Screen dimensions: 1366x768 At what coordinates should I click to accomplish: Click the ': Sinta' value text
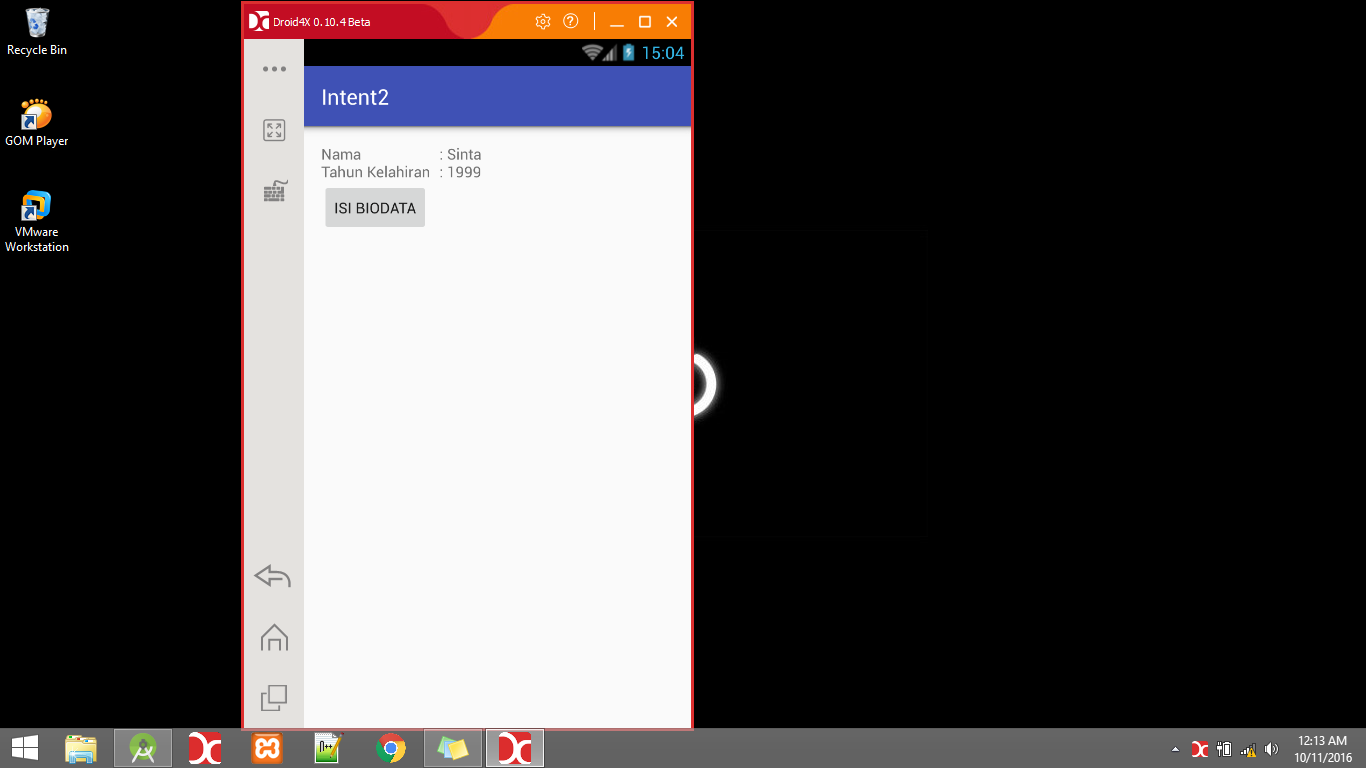(x=461, y=154)
